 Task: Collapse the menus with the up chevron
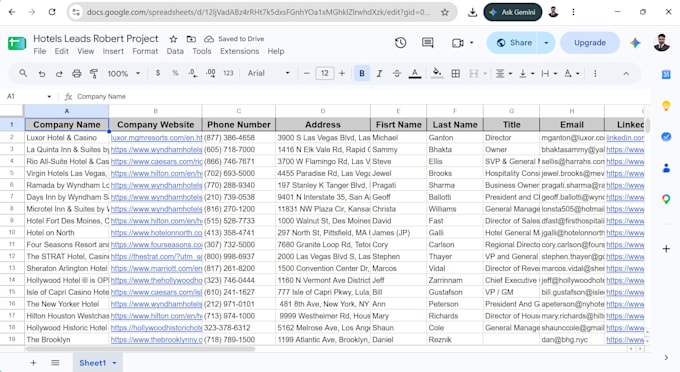coord(626,74)
